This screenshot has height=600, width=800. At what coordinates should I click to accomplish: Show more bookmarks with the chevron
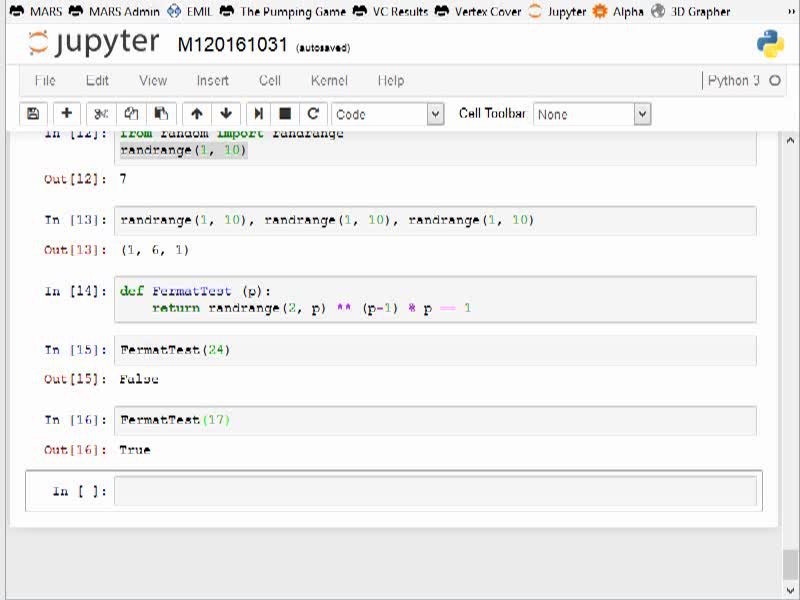(x=791, y=11)
